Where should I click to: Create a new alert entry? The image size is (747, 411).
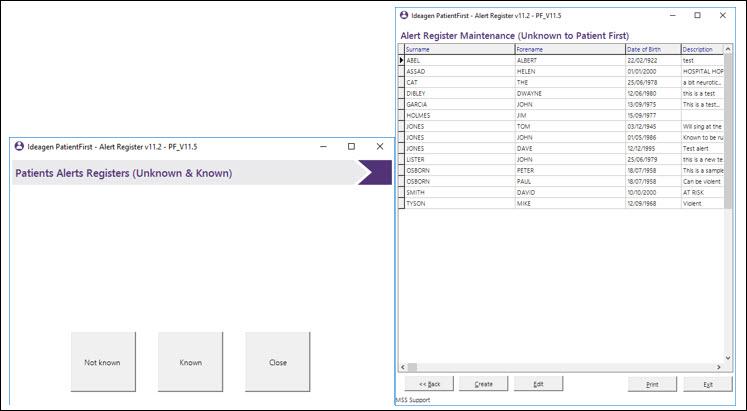pos(484,384)
